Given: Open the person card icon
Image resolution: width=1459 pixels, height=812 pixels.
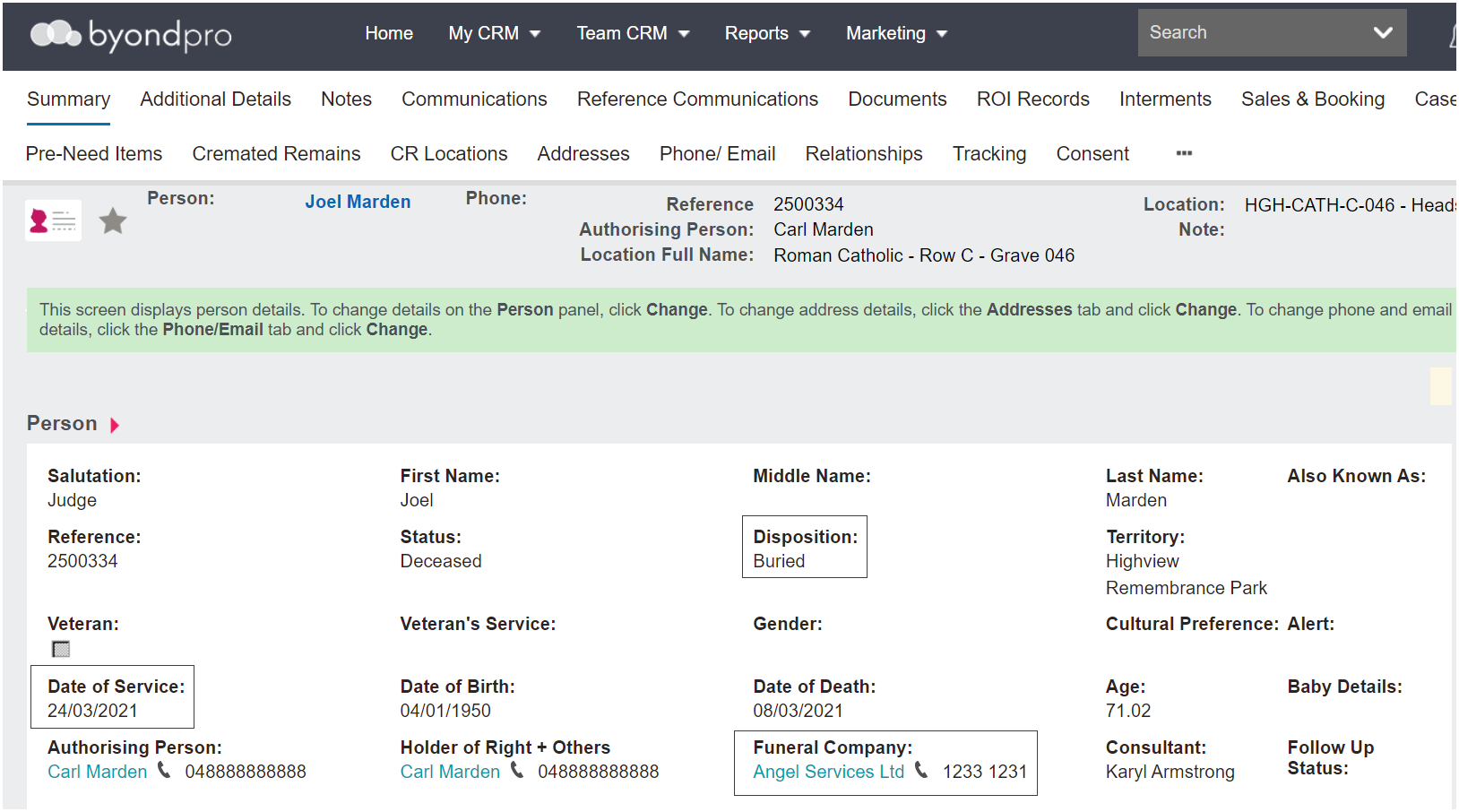Looking at the screenshot, I should point(54,220).
